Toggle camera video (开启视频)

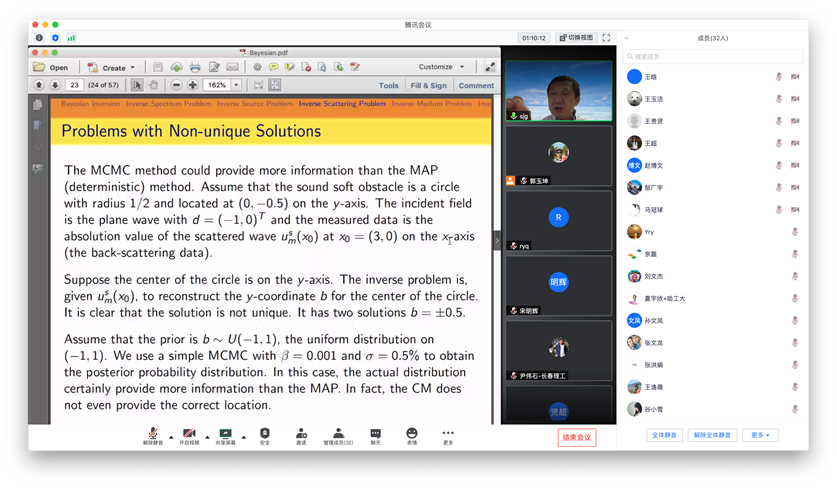coord(189,436)
